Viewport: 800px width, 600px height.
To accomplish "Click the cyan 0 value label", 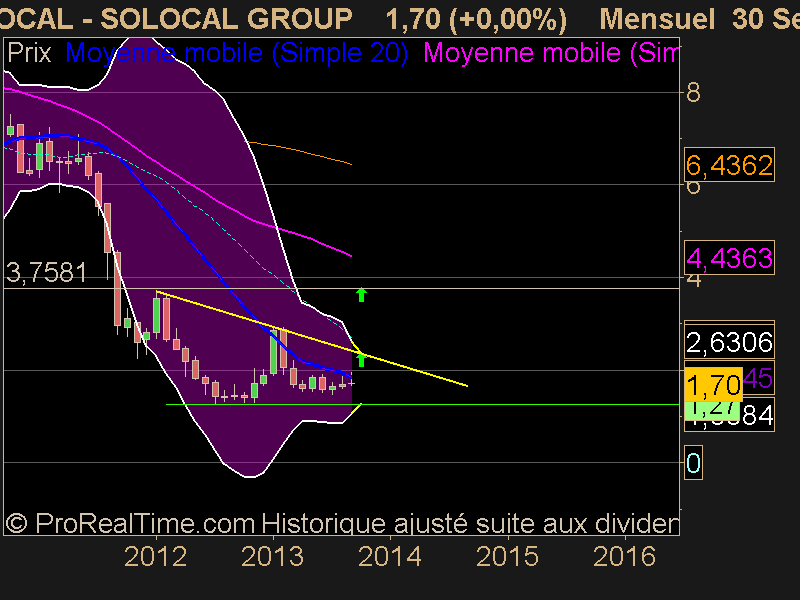I will (693, 463).
